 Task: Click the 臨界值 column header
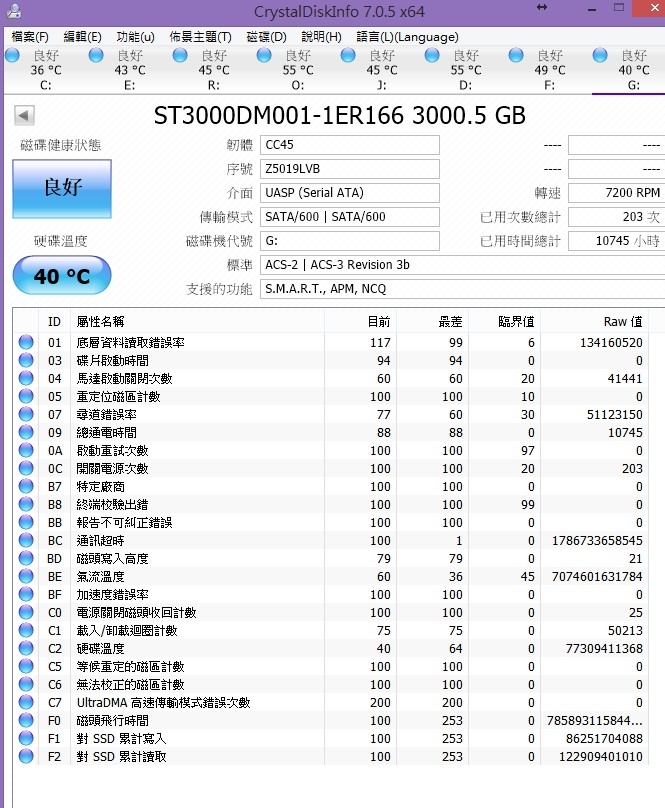[504, 322]
